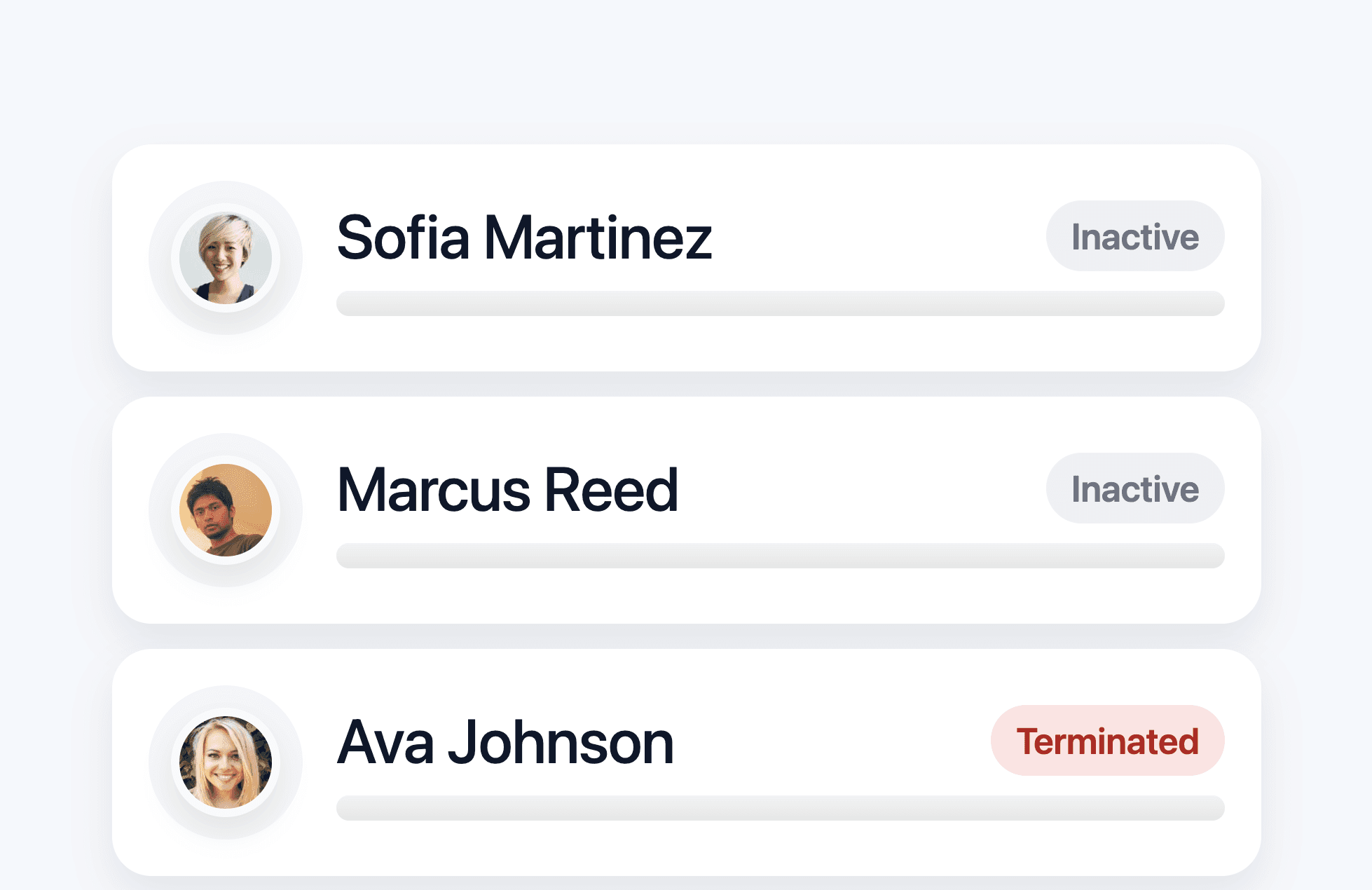
Task: Click the surname "Johnson"
Action: click(x=561, y=743)
